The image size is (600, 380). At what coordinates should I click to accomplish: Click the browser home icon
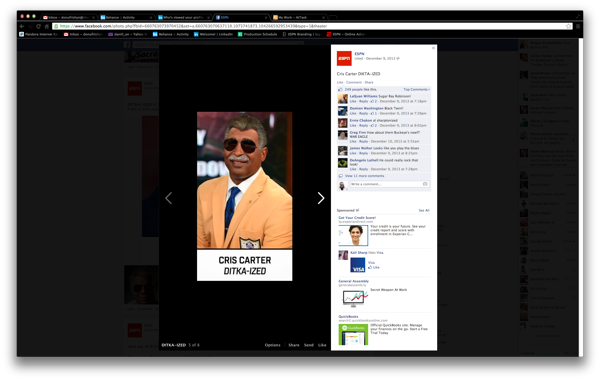click(x=46, y=26)
